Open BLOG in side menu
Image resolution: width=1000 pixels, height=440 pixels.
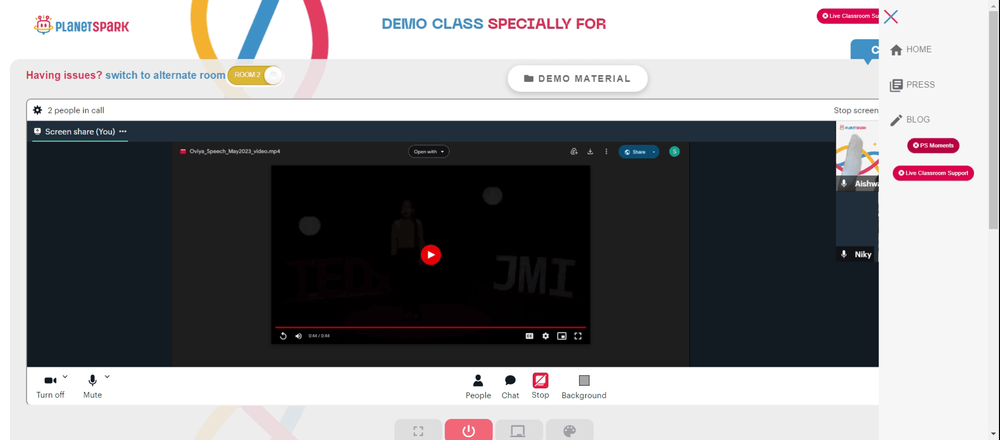pos(910,120)
